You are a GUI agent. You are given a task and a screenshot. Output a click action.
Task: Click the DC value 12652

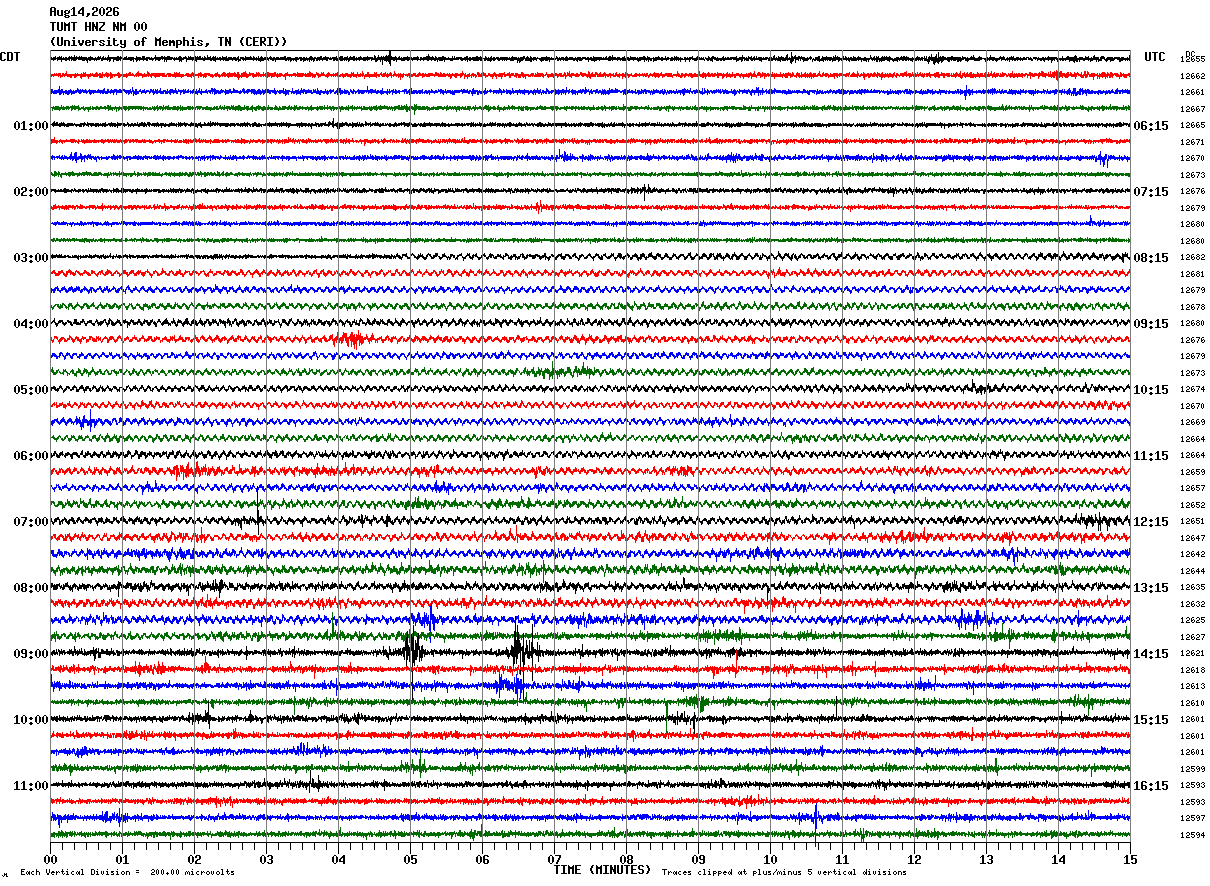(1193, 505)
